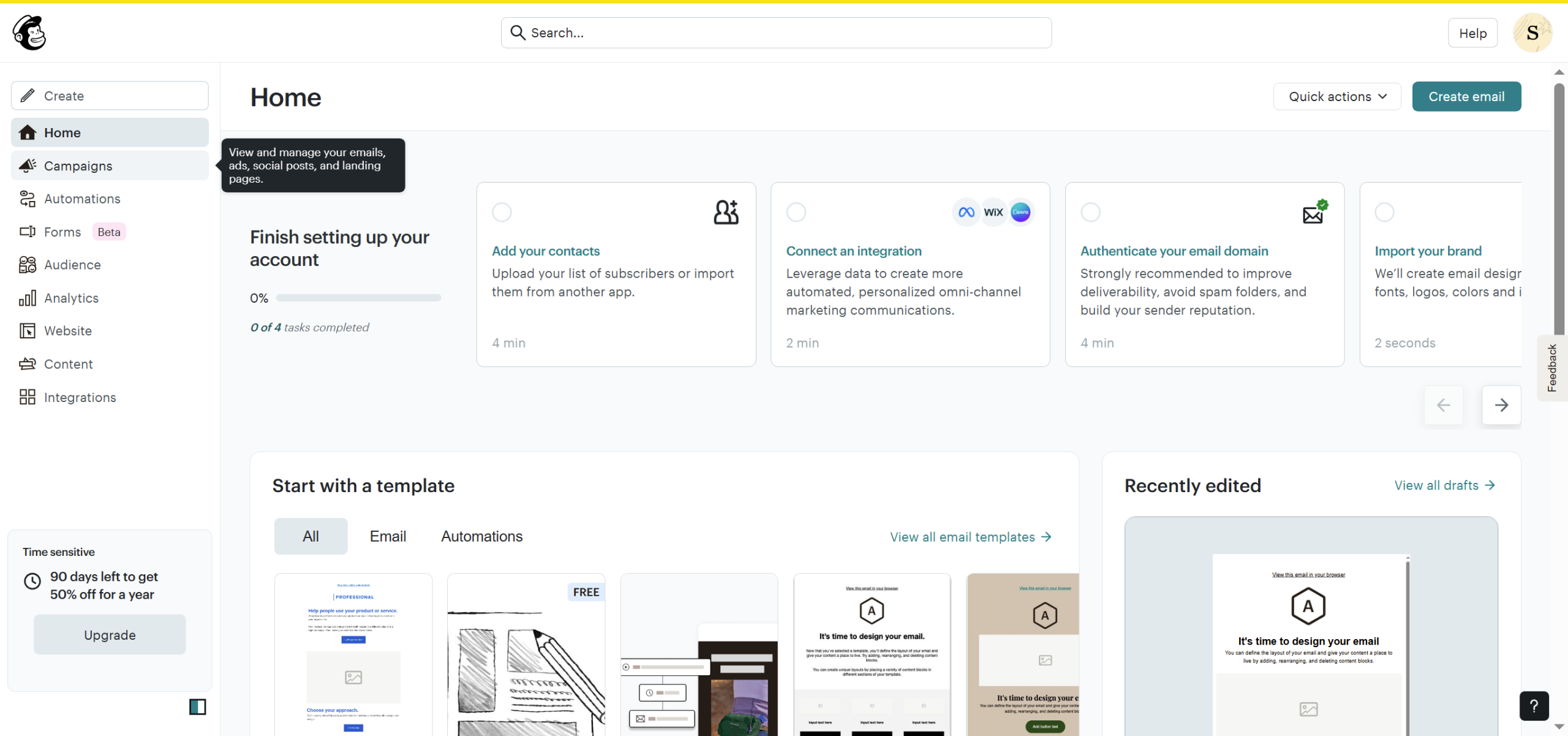
Task: Click the question mark help bubble
Action: 1533,706
